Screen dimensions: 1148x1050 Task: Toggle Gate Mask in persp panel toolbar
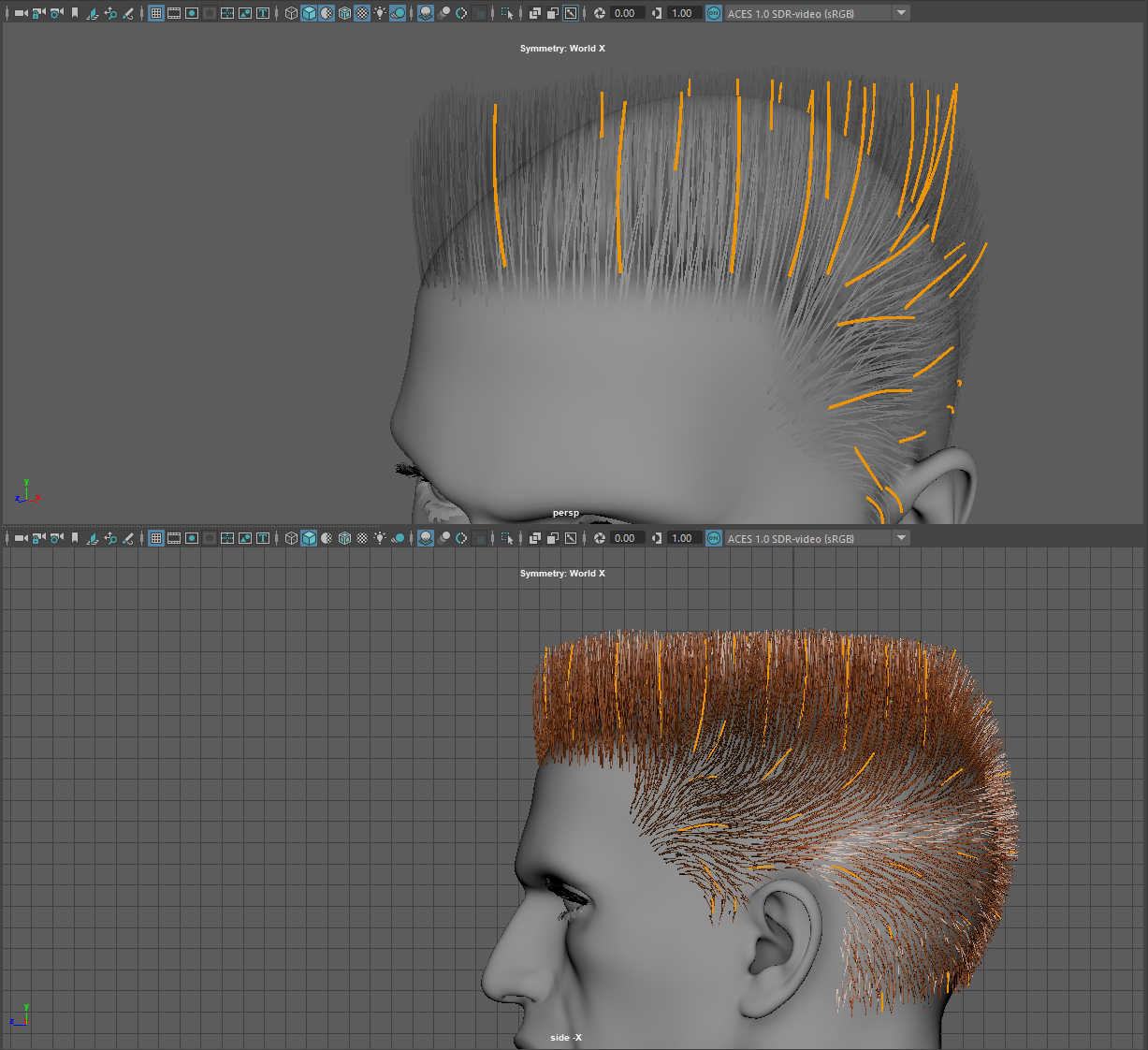[x=210, y=13]
